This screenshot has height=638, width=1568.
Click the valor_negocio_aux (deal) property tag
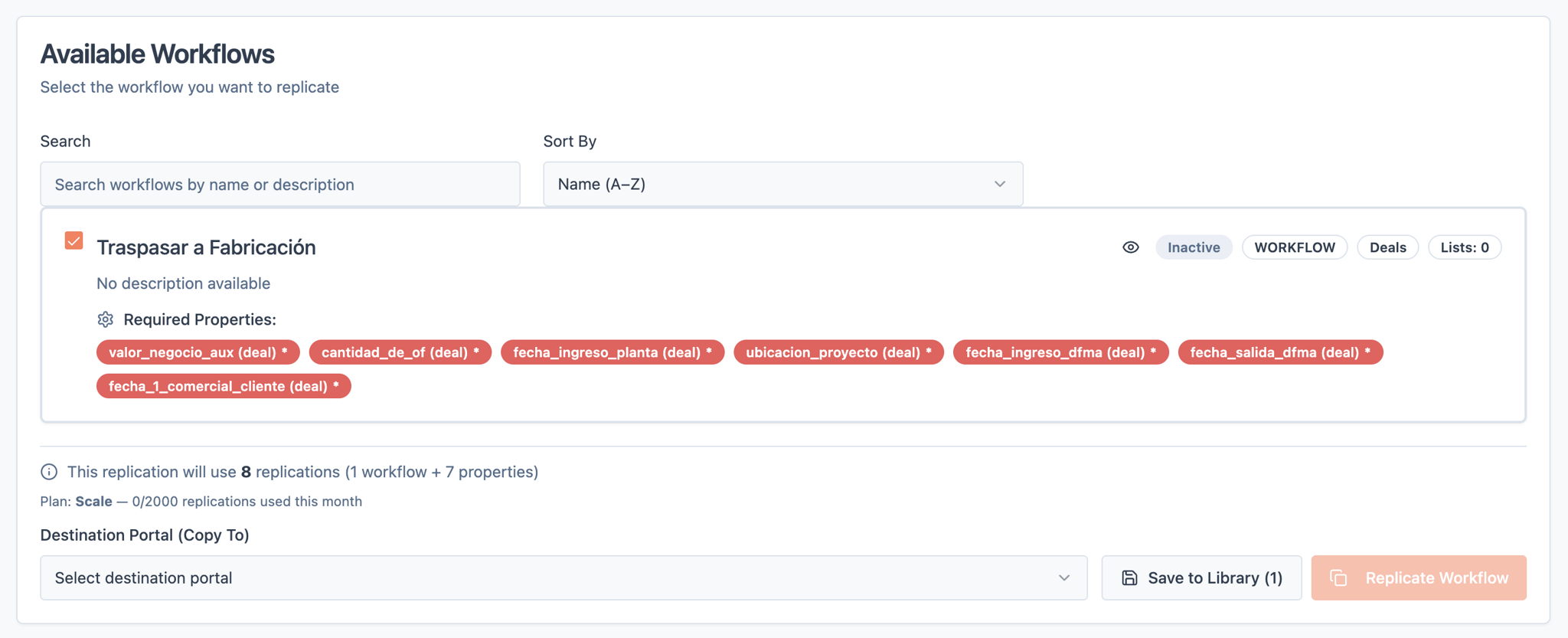click(x=198, y=352)
